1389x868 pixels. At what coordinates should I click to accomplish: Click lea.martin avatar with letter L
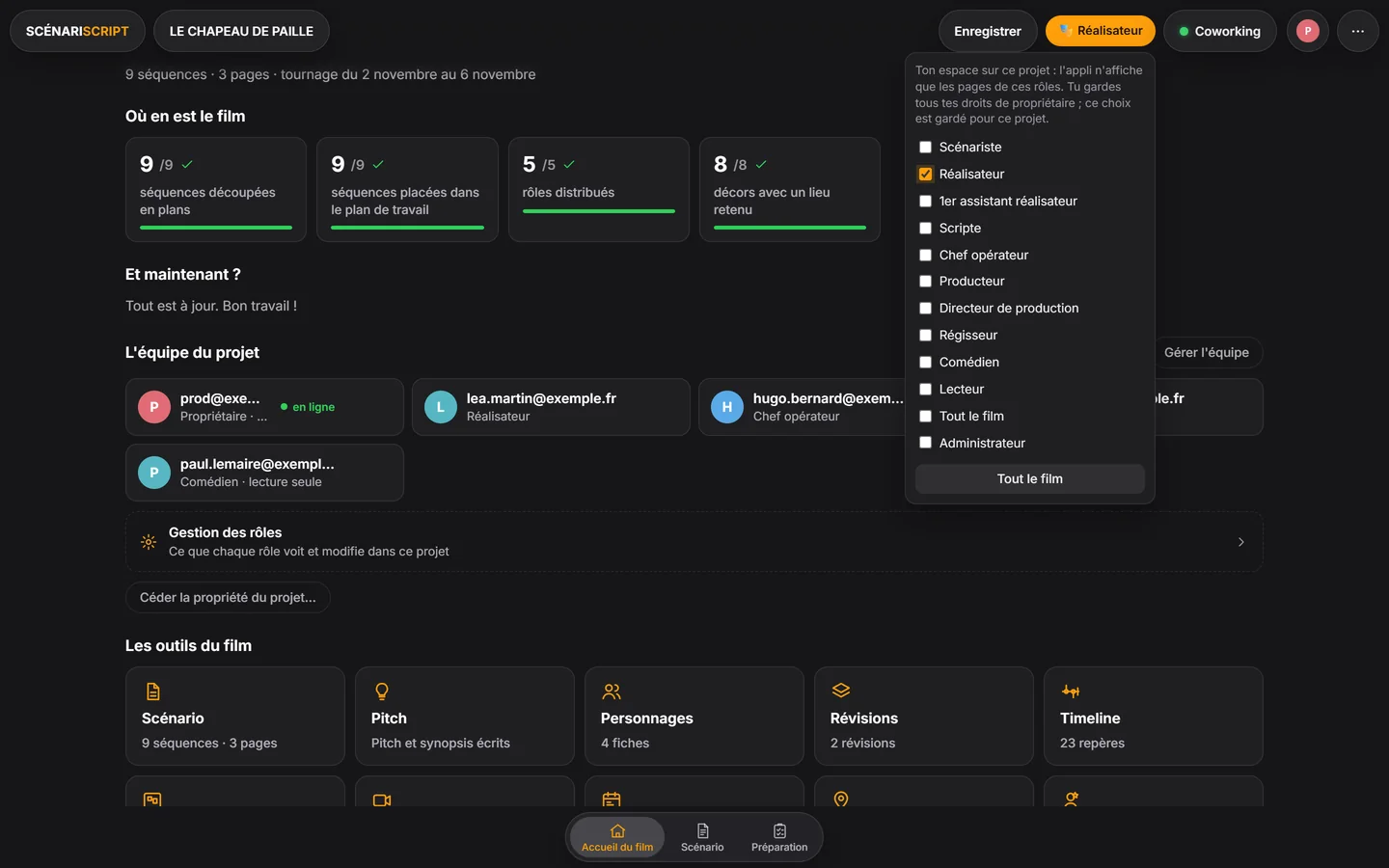click(x=441, y=407)
